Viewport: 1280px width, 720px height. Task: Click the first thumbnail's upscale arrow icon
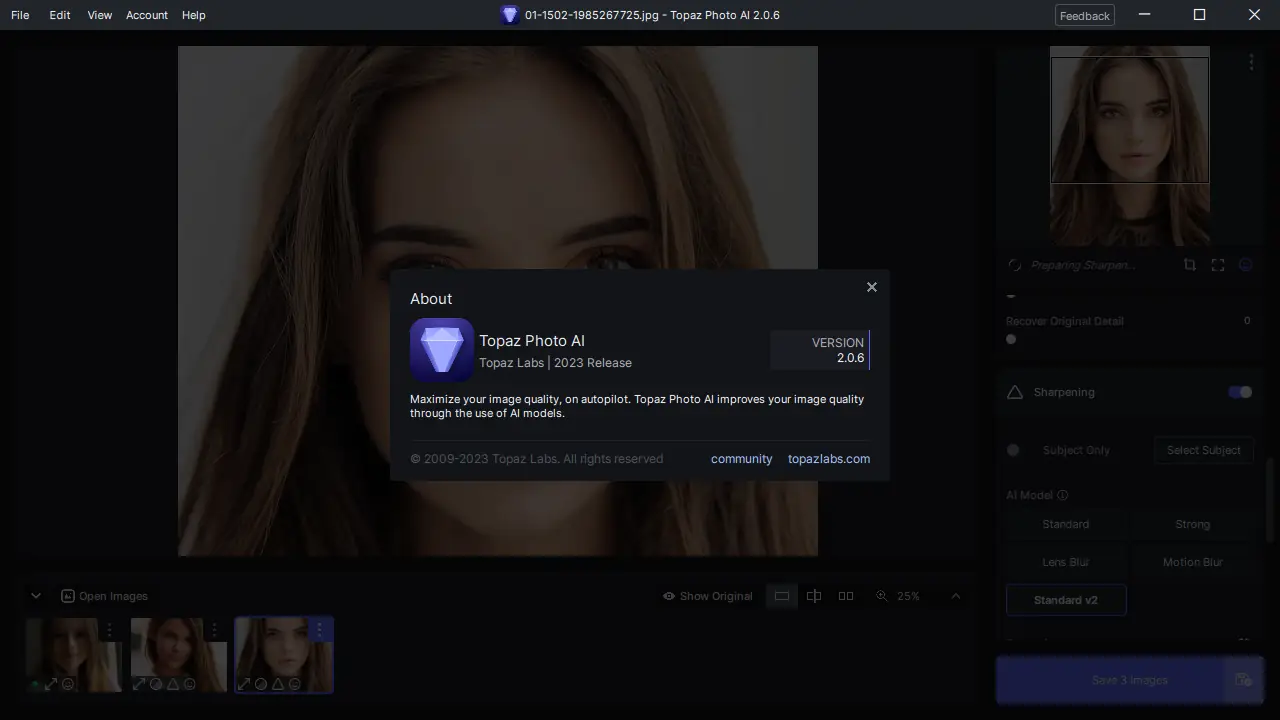(52, 684)
